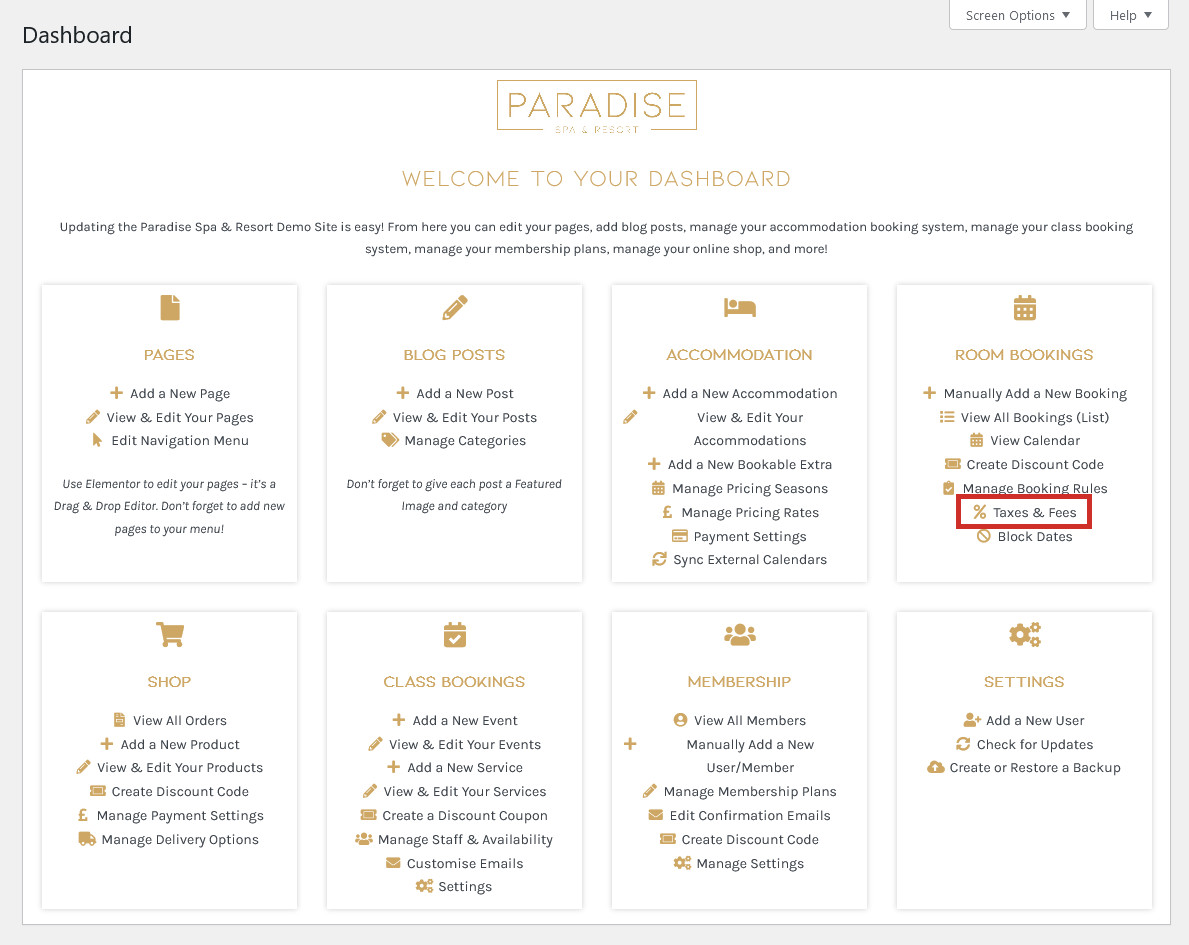Expand the Screen Options dropdown

(x=1018, y=15)
